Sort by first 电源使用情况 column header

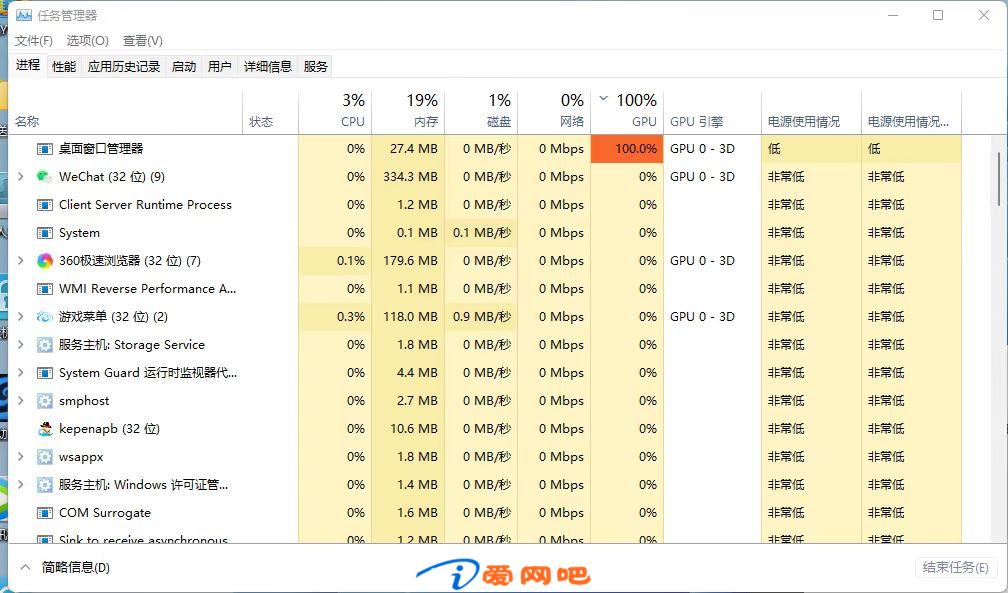[811, 111]
